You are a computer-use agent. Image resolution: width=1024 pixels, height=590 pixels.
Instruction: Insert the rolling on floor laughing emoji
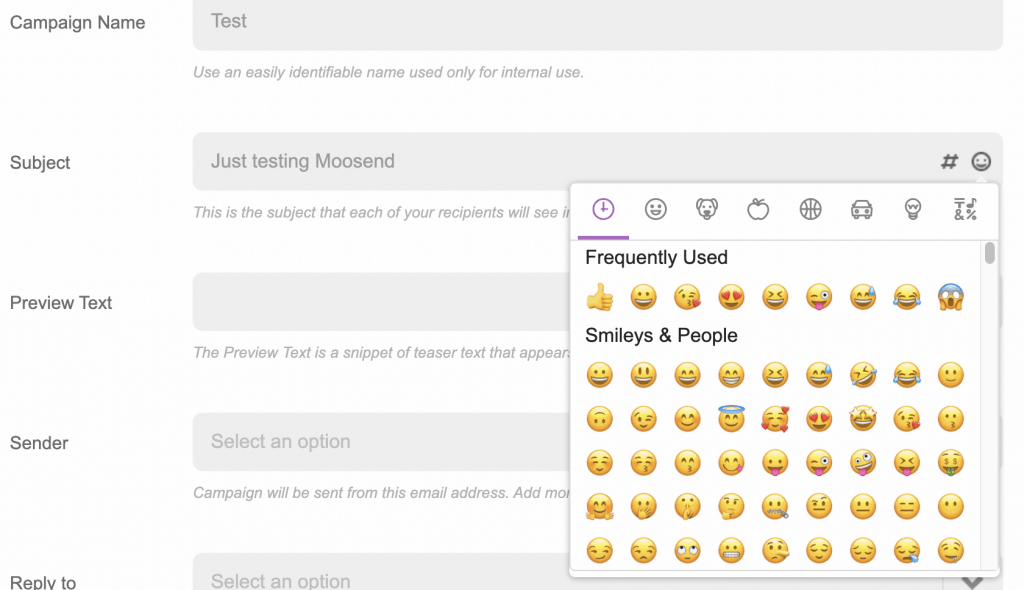point(863,375)
